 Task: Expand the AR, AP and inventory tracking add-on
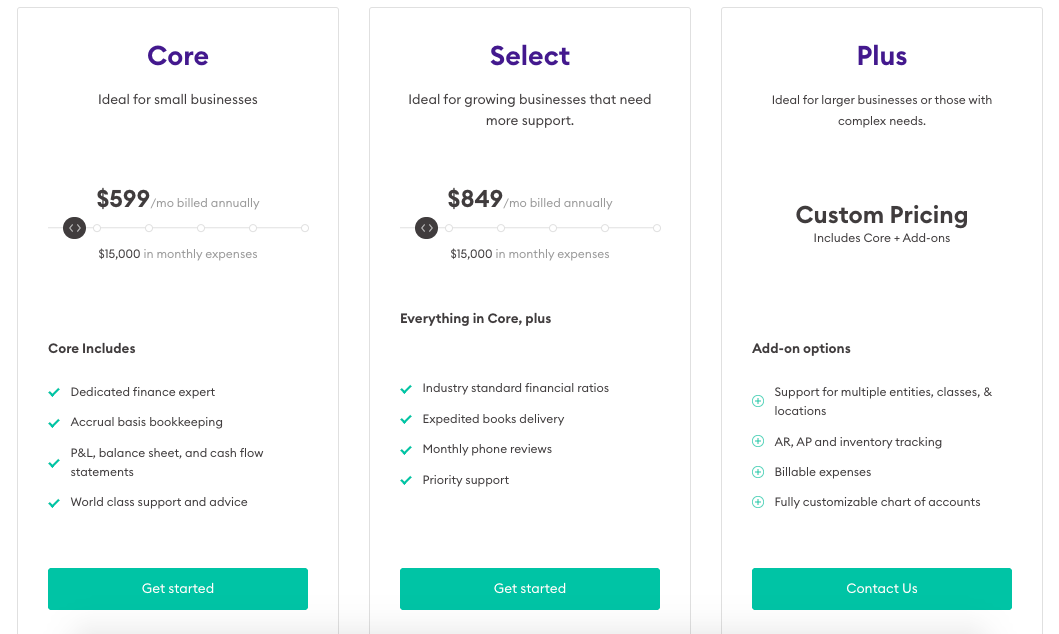coord(758,442)
